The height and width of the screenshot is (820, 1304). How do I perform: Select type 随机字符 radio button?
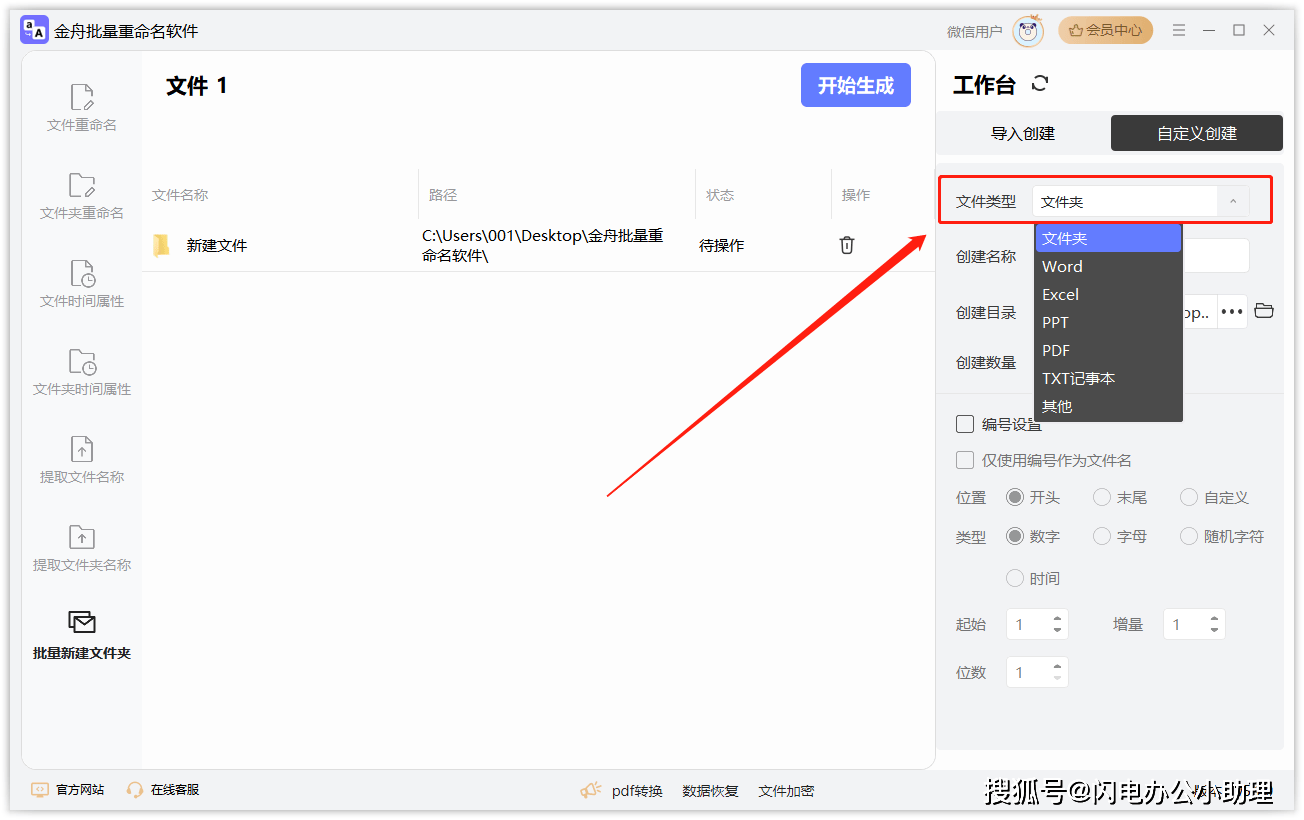pos(1189,536)
